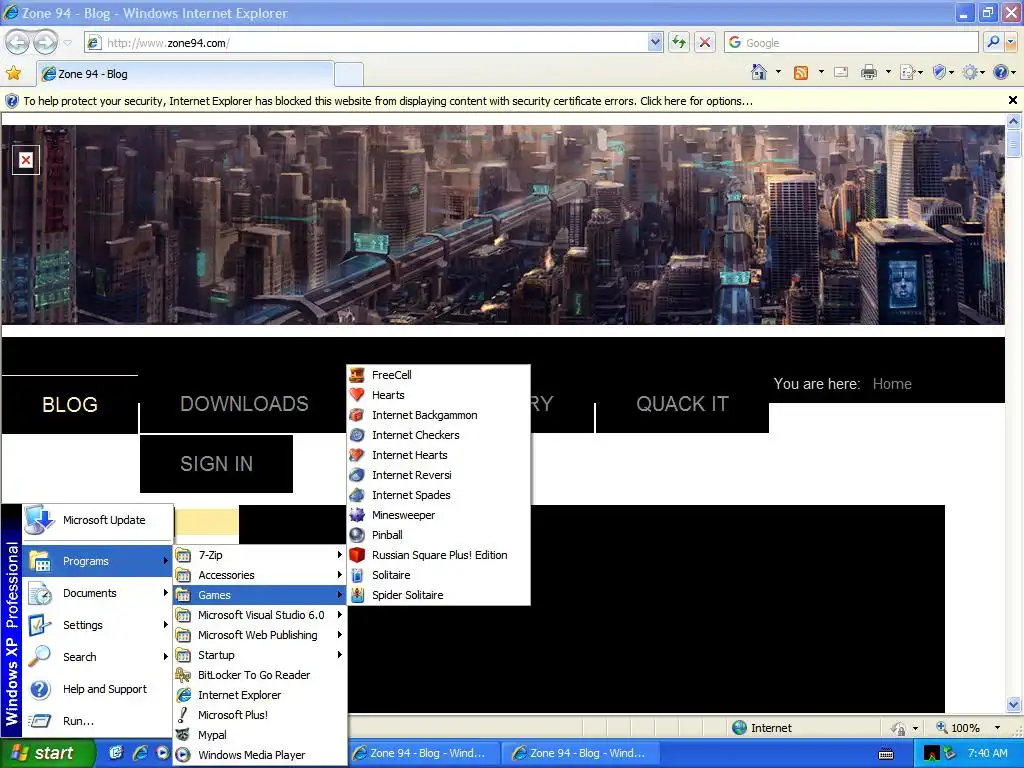1024x768 pixels.
Task: Open Help and Support
Action: [x=97, y=689]
